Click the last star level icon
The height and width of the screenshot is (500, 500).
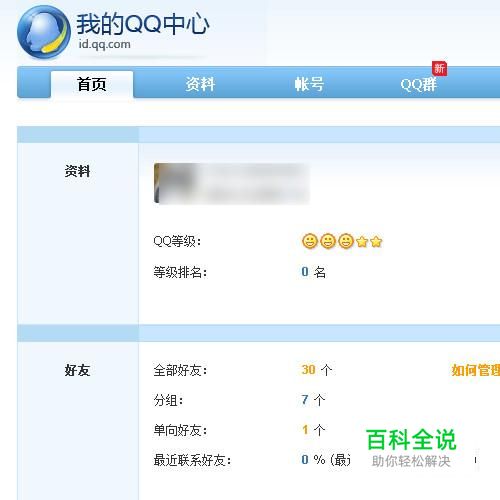coord(376,242)
